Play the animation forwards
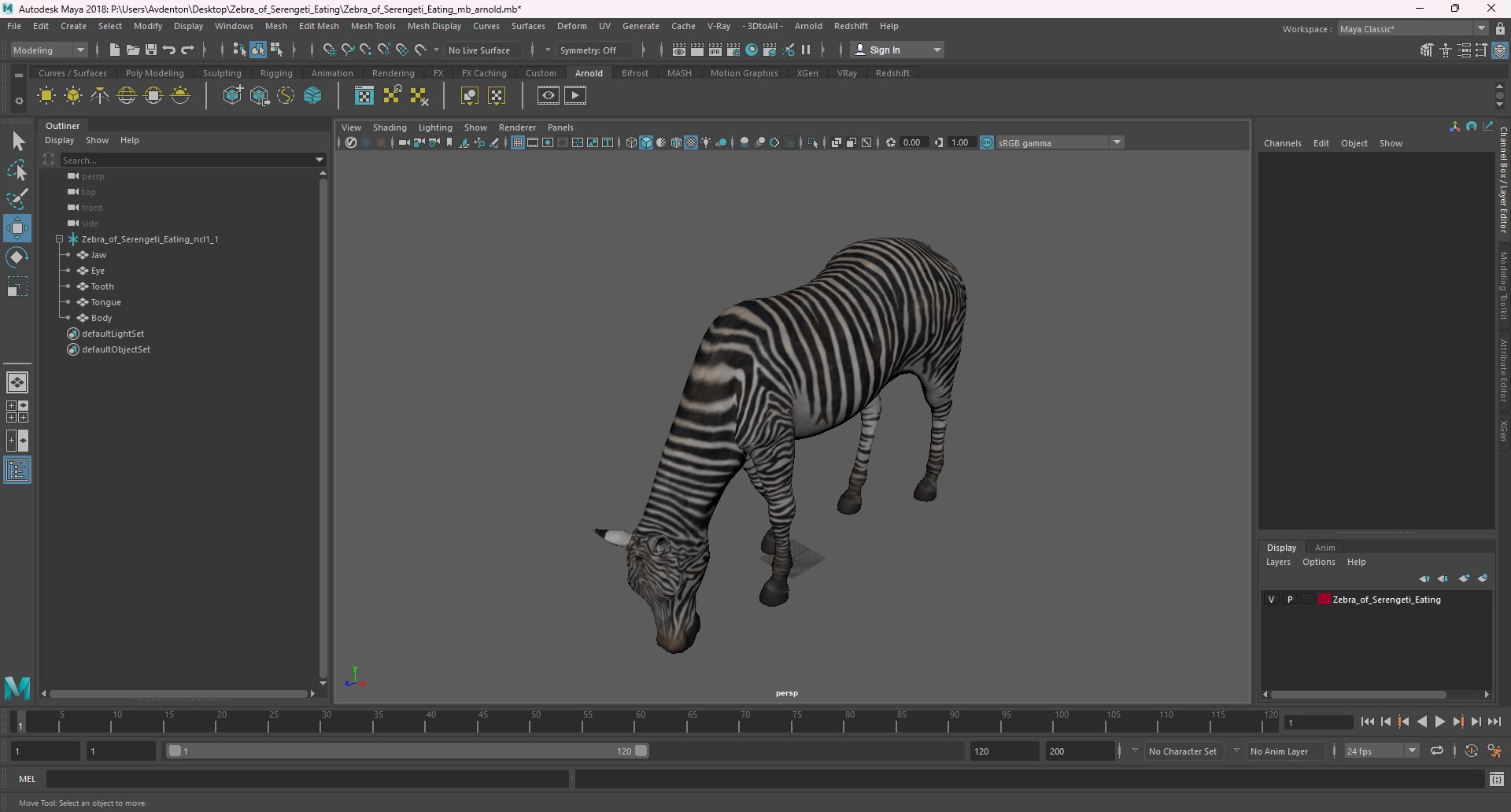 coord(1440,722)
